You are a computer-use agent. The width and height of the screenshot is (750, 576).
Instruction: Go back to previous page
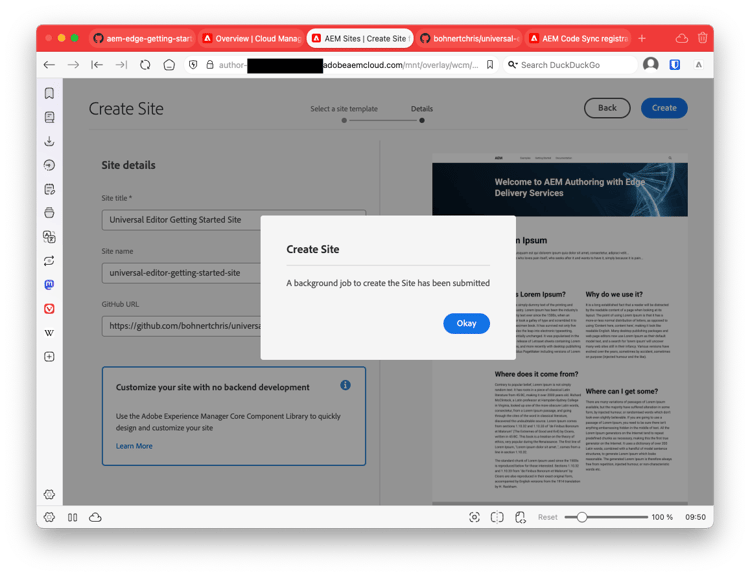tap(49, 65)
